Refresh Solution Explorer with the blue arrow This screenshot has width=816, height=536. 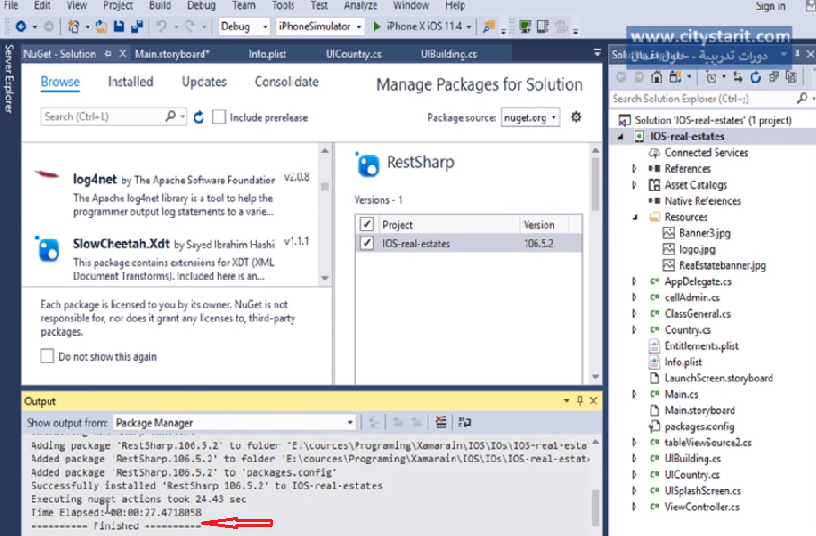[x=756, y=77]
